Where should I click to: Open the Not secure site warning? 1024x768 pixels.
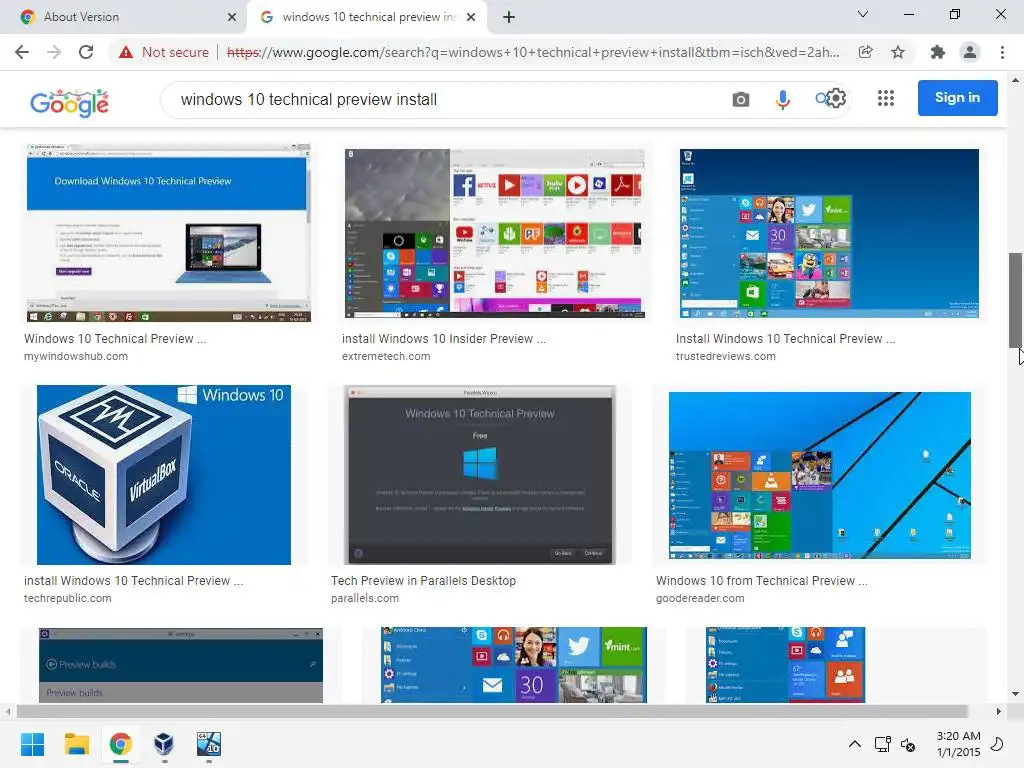click(163, 52)
